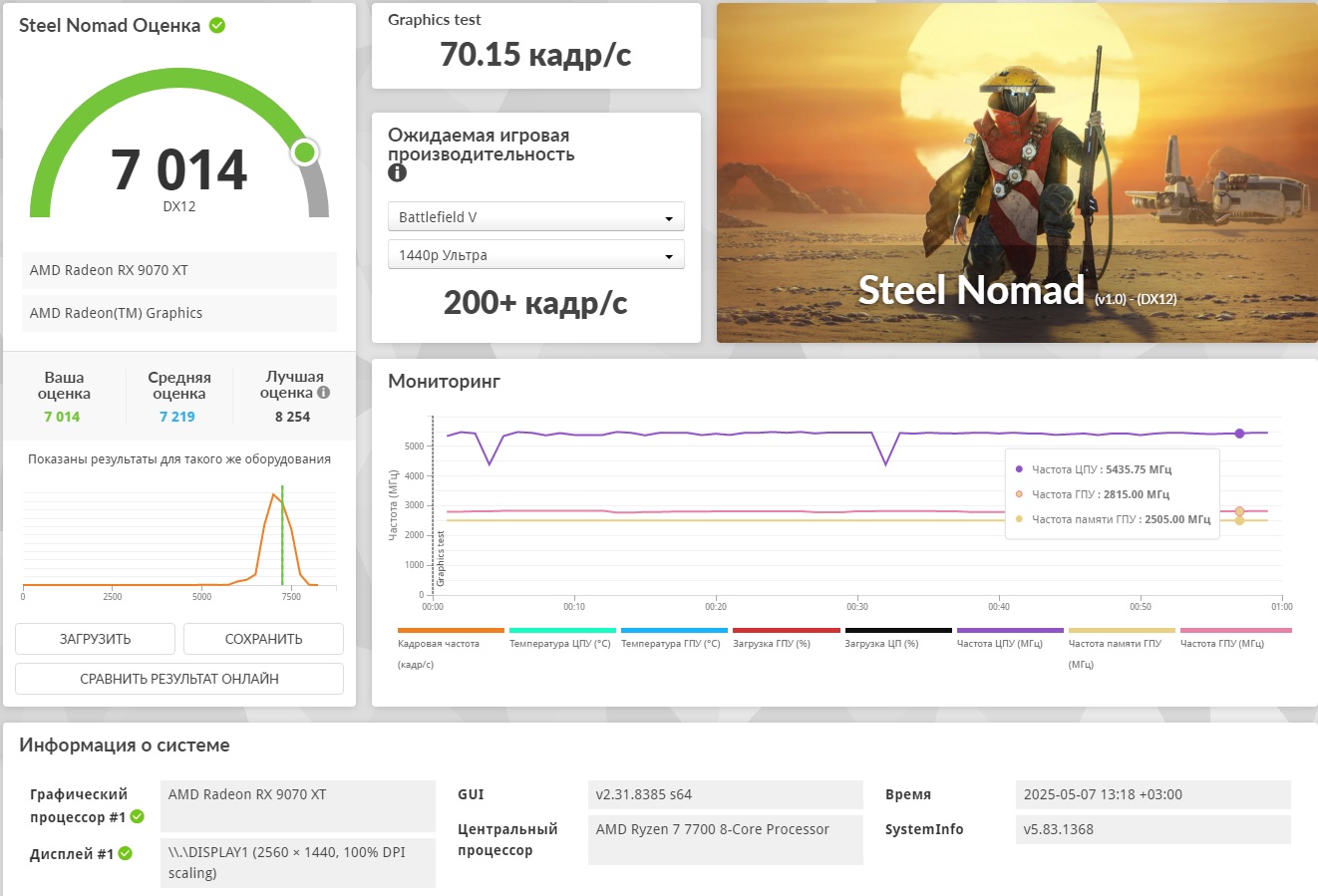The image size is (1318, 896).
Task: Click the Частота ГПУ : 2815.00 МГц tooltip entry
Action: coord(1093,494)
